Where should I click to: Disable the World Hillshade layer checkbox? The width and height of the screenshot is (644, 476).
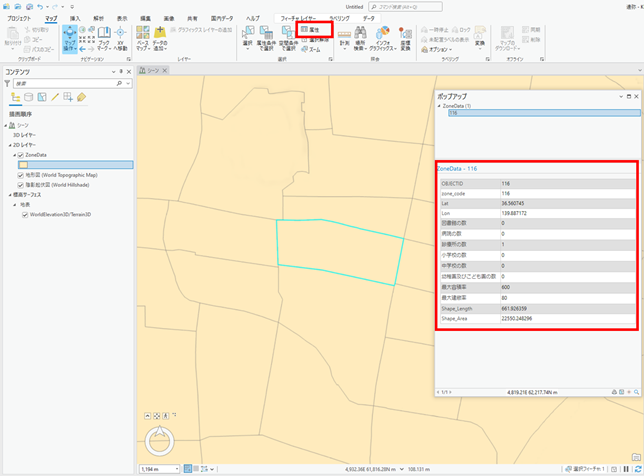click(21, 185)
